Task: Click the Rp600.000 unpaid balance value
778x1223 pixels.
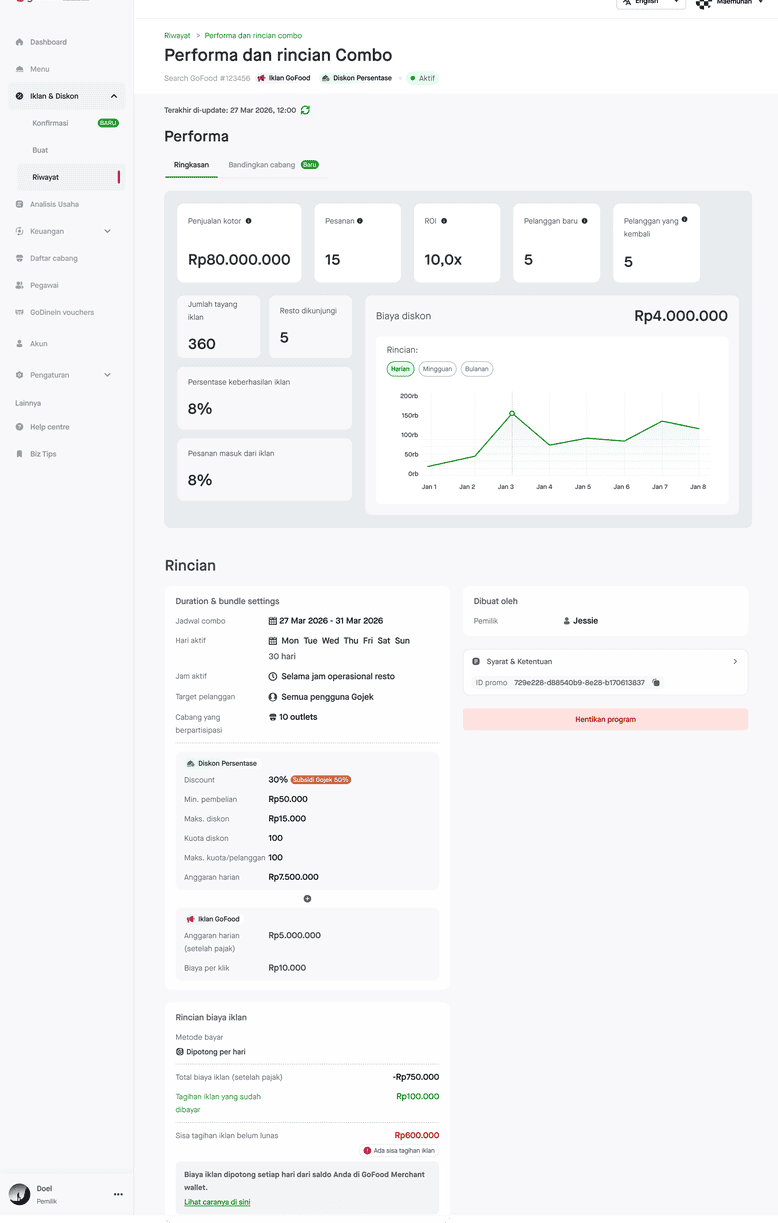Action: point(417,1136)
